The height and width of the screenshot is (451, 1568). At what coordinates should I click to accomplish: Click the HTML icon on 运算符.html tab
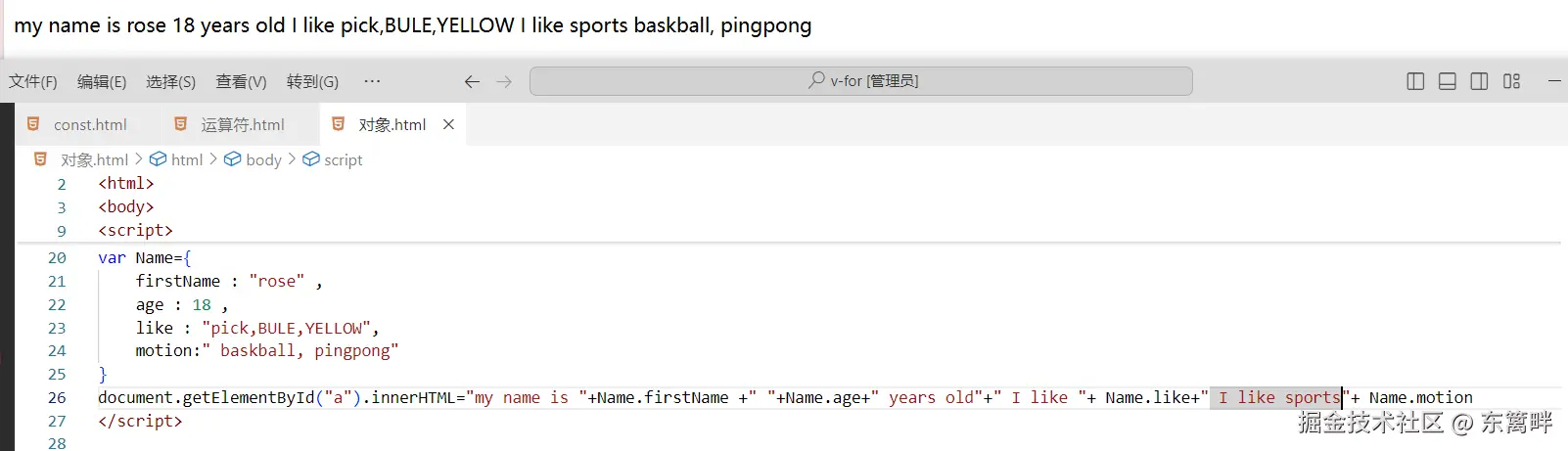click(180, 124)
